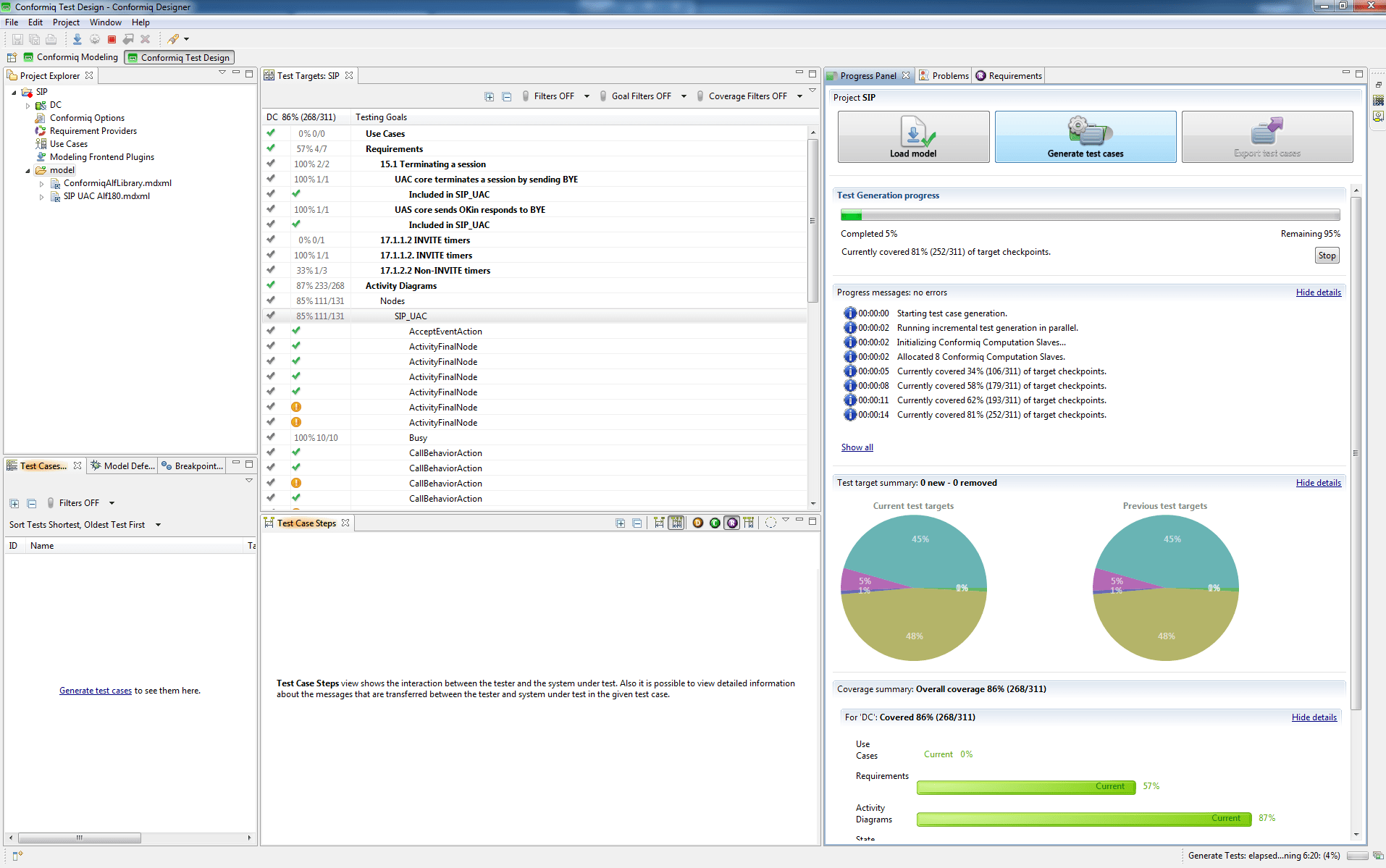Viewport: 1386px width, 868px height.
Task: Toggle the checkmark for SIP_UAC row
Action: 271,316
